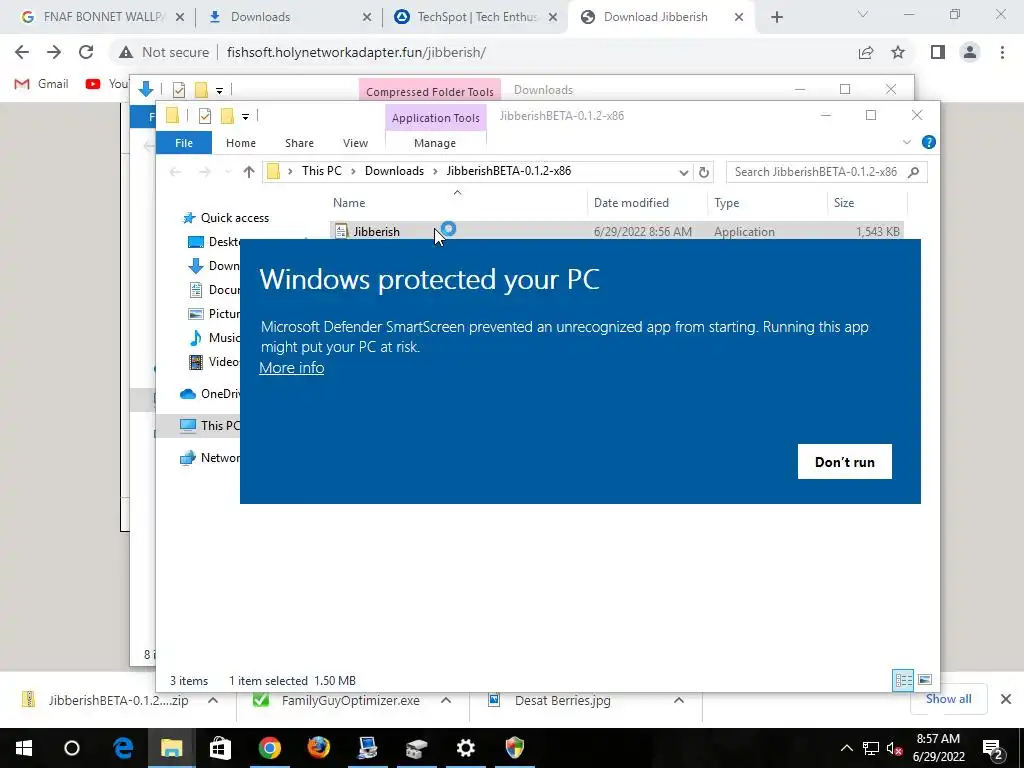The height and width of the screenshot is (768, 1024).
Task: Share this page icon in Chrome
Action: pos(866,52)
